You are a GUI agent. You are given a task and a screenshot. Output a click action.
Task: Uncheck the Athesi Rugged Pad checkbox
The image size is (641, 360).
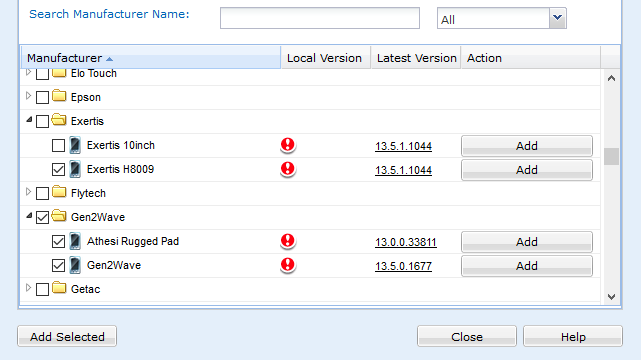(58, 241)
